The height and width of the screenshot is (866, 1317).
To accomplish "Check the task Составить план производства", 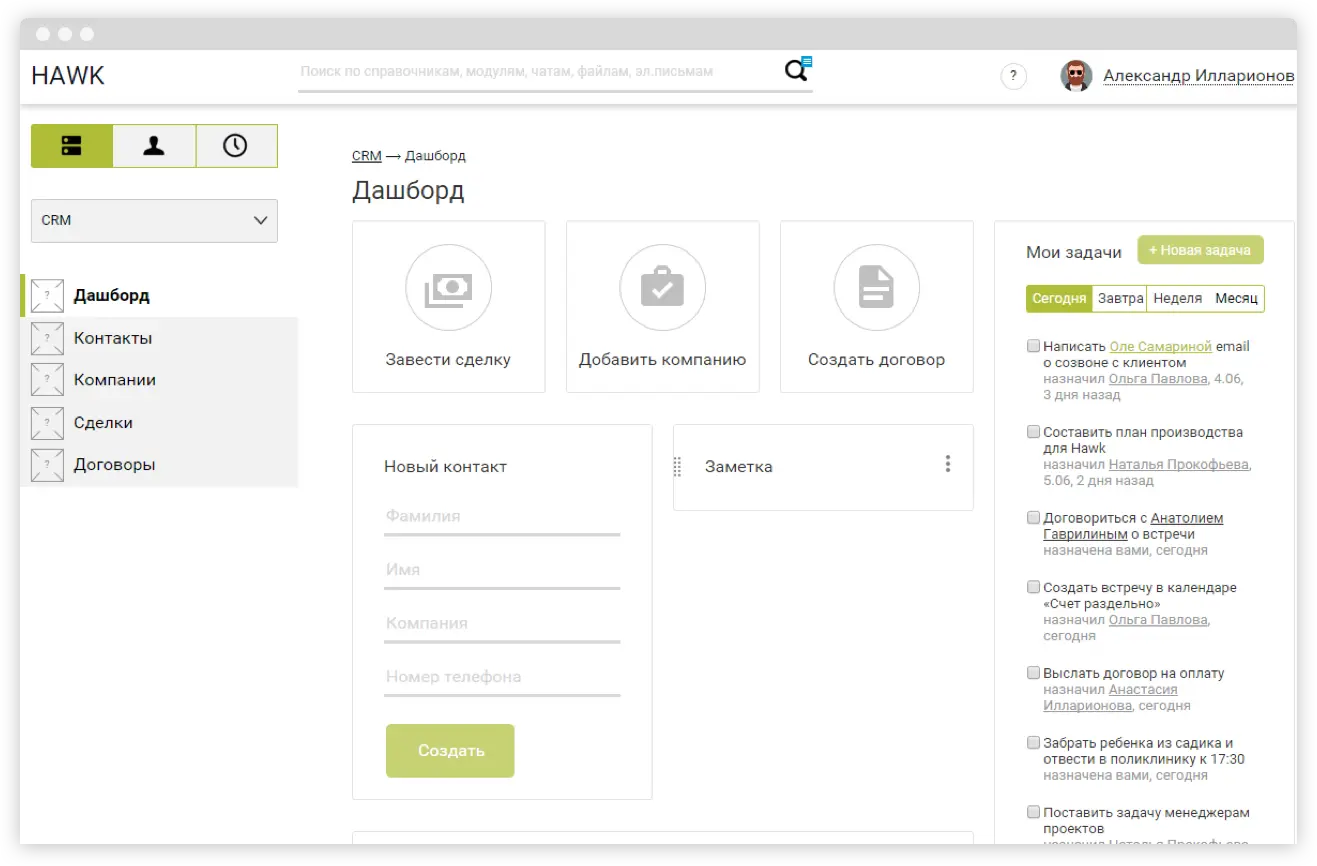I will (1033, 432).
